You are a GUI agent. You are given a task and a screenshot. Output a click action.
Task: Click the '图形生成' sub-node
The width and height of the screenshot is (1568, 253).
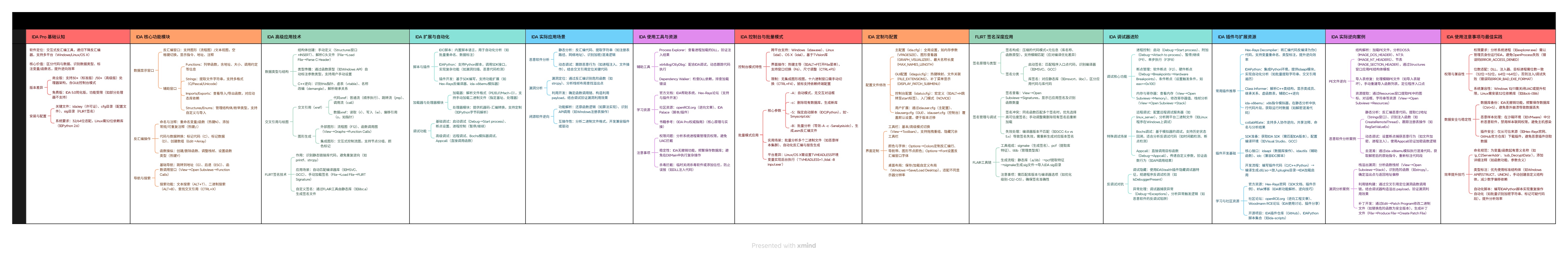coord(304,137)
